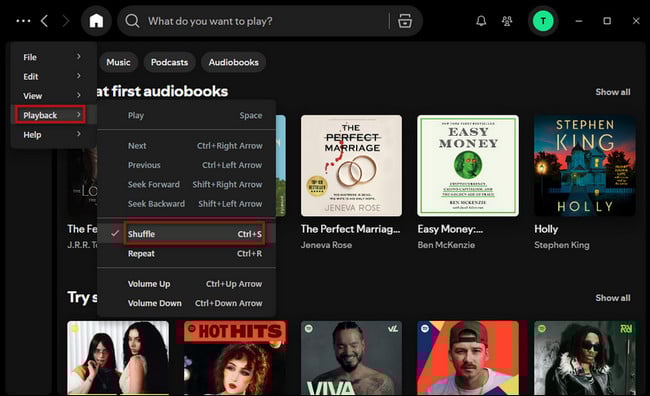This screenshot has height=396, width=650.
Task: Open The Perfect Marriage audiobook cover
Action: tap(351, 165)
